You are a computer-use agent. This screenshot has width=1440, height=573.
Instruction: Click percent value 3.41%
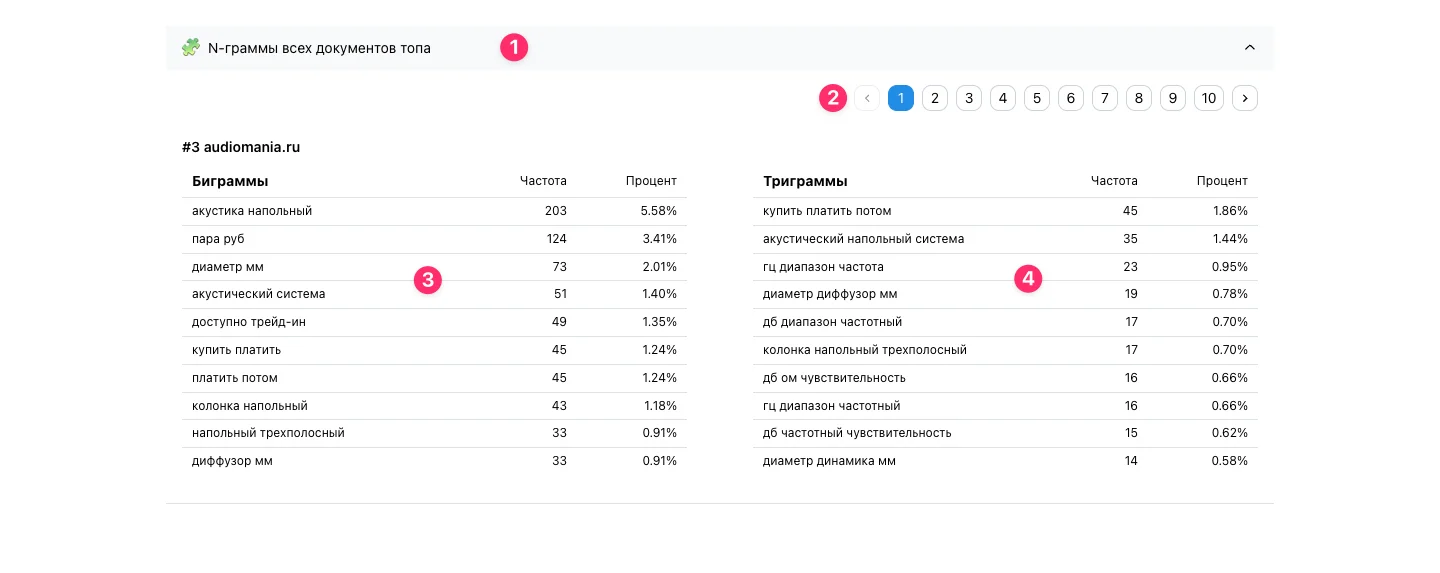click(x=658, y=239)
